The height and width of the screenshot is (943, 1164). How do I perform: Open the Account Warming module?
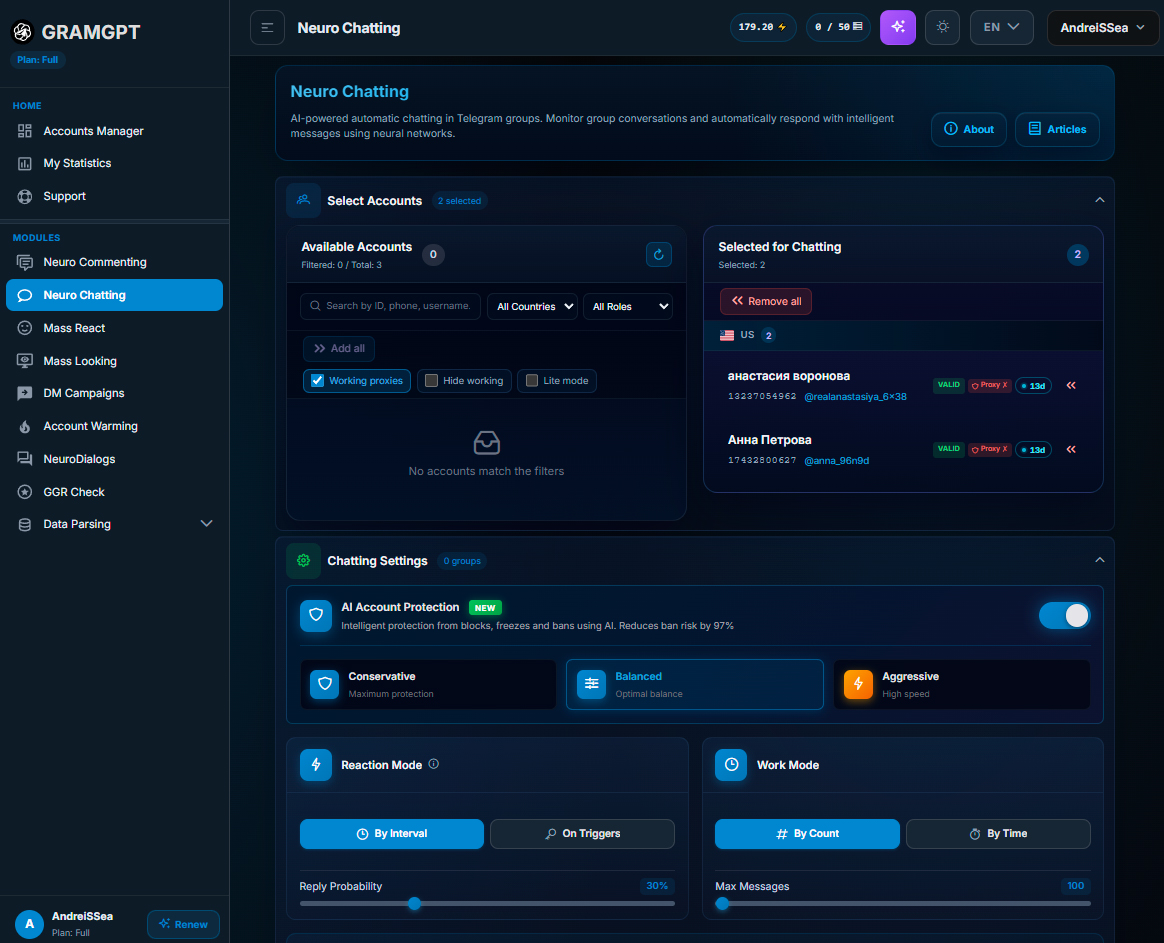point(114,426)
